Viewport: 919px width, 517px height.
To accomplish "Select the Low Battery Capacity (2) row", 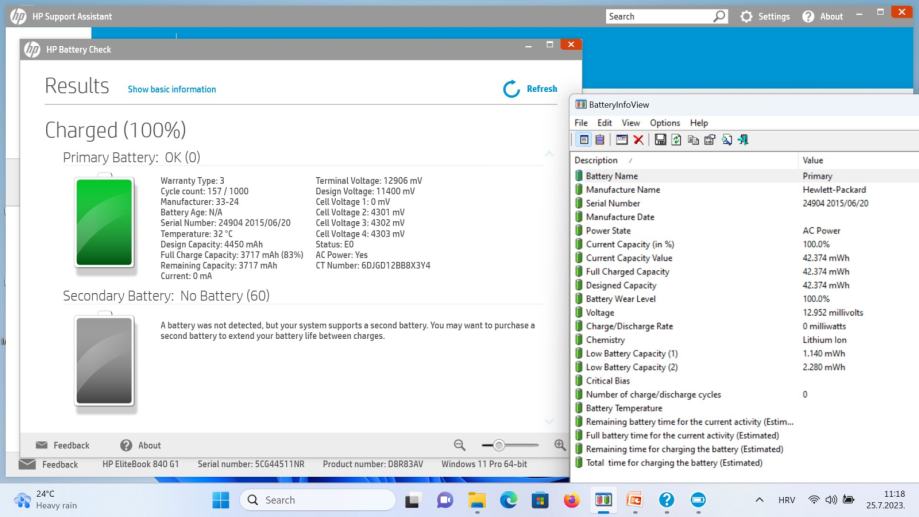I will pyautogui.click(x=745, y=368).
